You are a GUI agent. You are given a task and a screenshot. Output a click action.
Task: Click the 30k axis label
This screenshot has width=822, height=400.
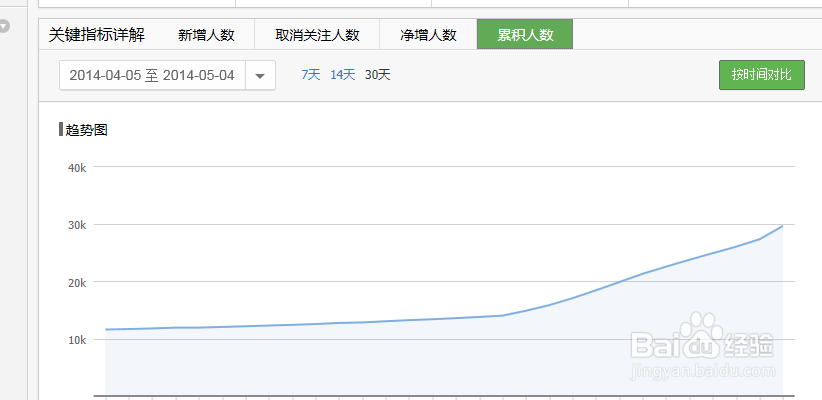pos(77,225)
